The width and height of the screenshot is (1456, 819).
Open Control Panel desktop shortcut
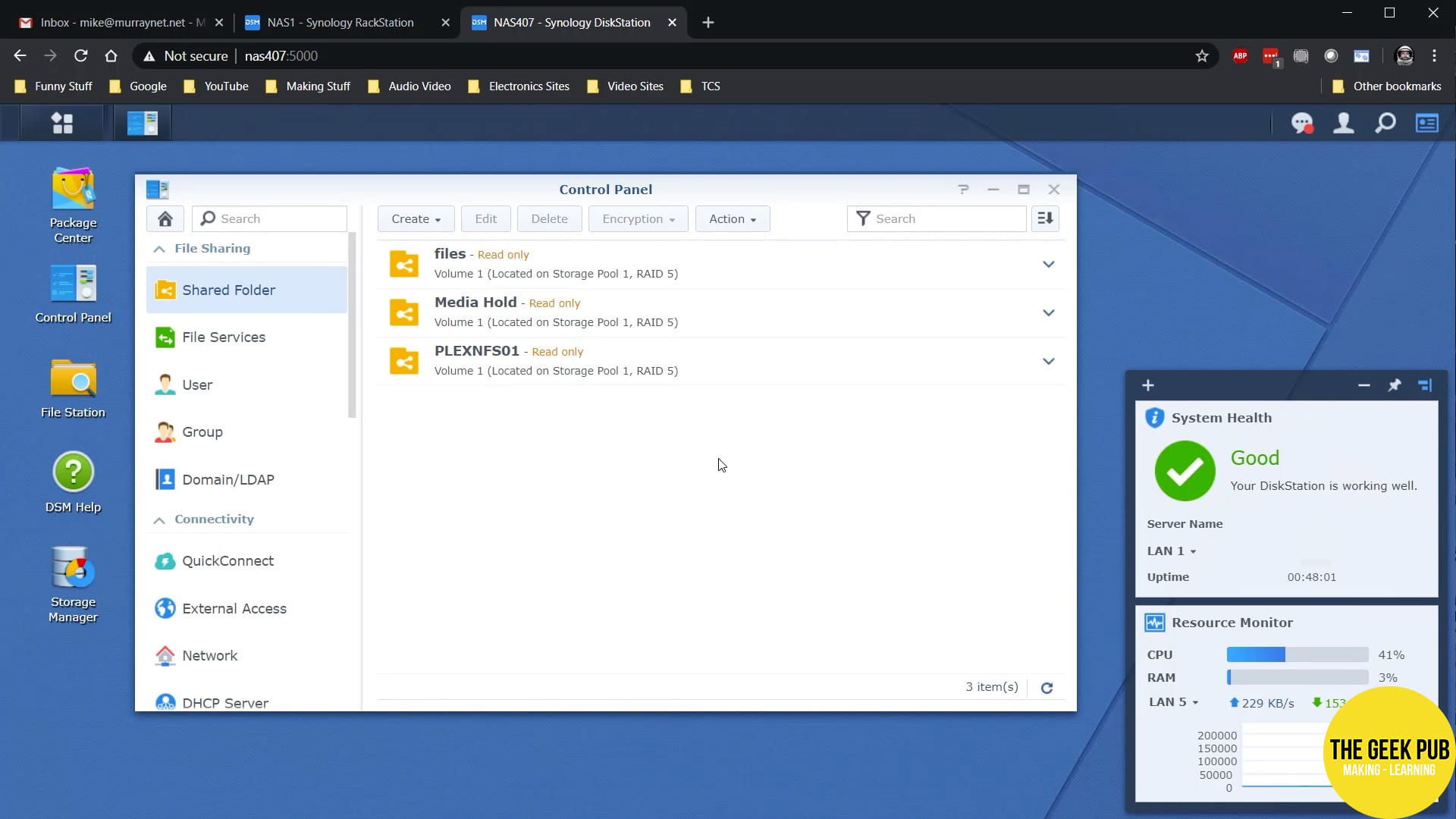click(73, 294)
